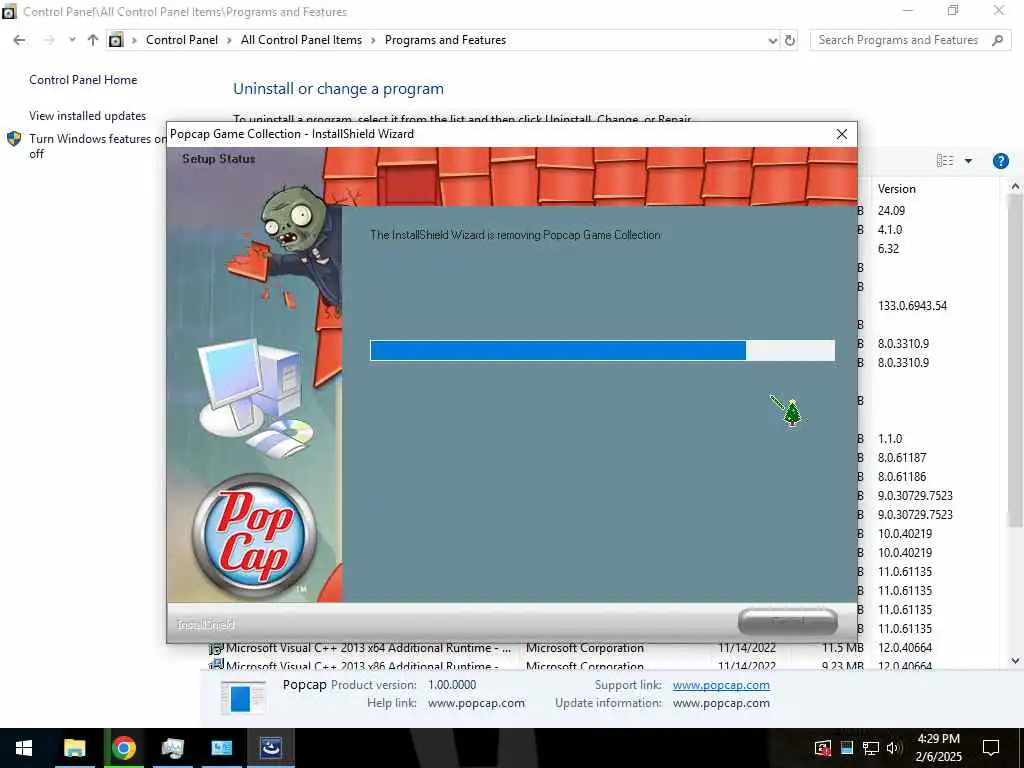Open the blue Help icon
The height and width of the screenshot is (768, 1024).
[1000, 161]
